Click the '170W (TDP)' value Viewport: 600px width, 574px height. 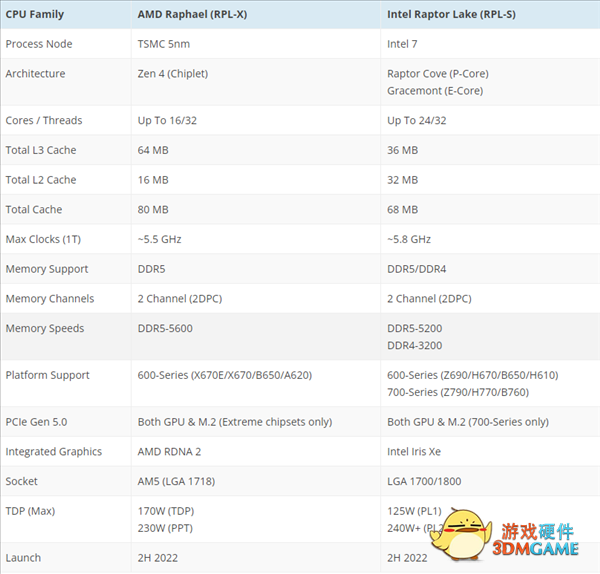(x=166, y=511)
